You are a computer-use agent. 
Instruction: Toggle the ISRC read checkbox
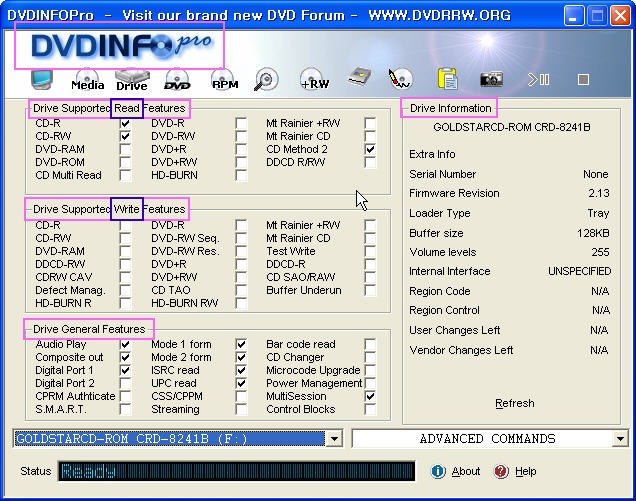click(241, 370)
